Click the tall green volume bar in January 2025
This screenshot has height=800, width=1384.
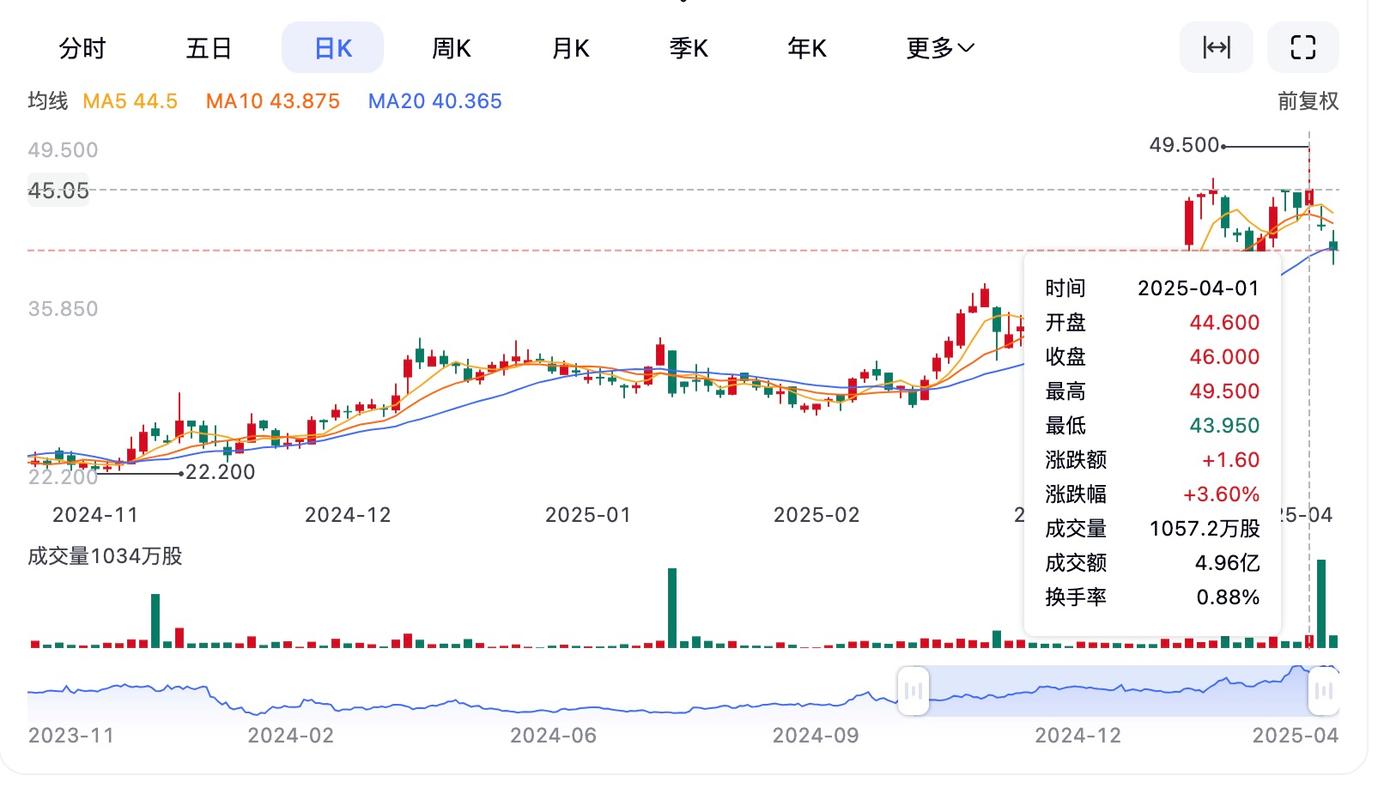pyautogui.click(x=672, y=608)
